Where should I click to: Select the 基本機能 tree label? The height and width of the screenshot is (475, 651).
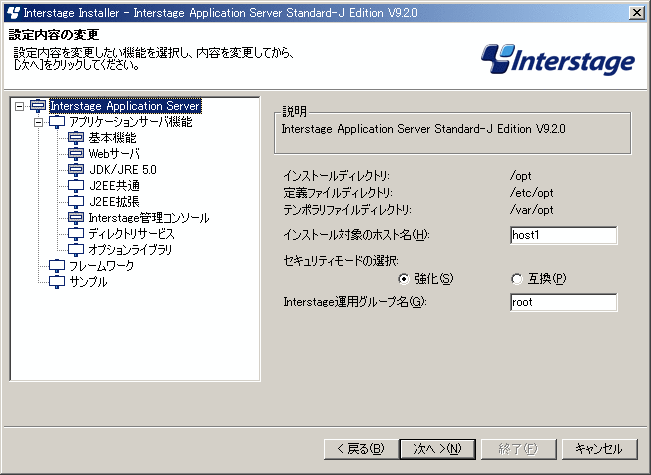point(113,138)
